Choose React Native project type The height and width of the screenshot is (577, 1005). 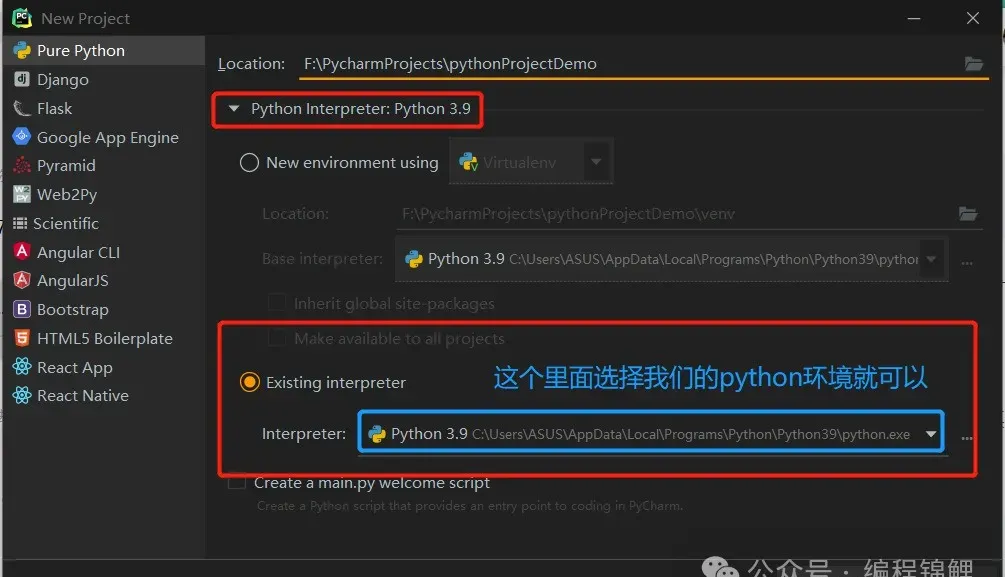(x=104, y=395)
